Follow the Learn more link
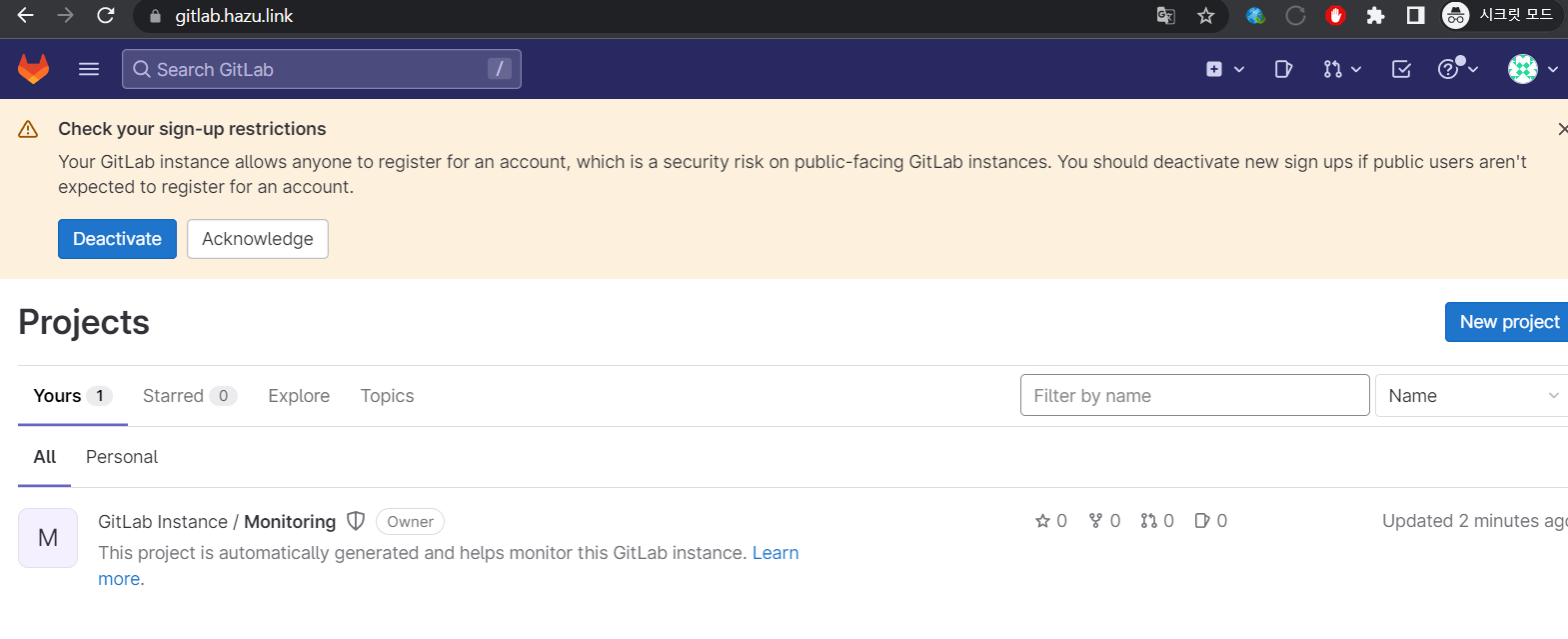The width and height of the screenshot is (1568, 639). click(x=776, y=553)
